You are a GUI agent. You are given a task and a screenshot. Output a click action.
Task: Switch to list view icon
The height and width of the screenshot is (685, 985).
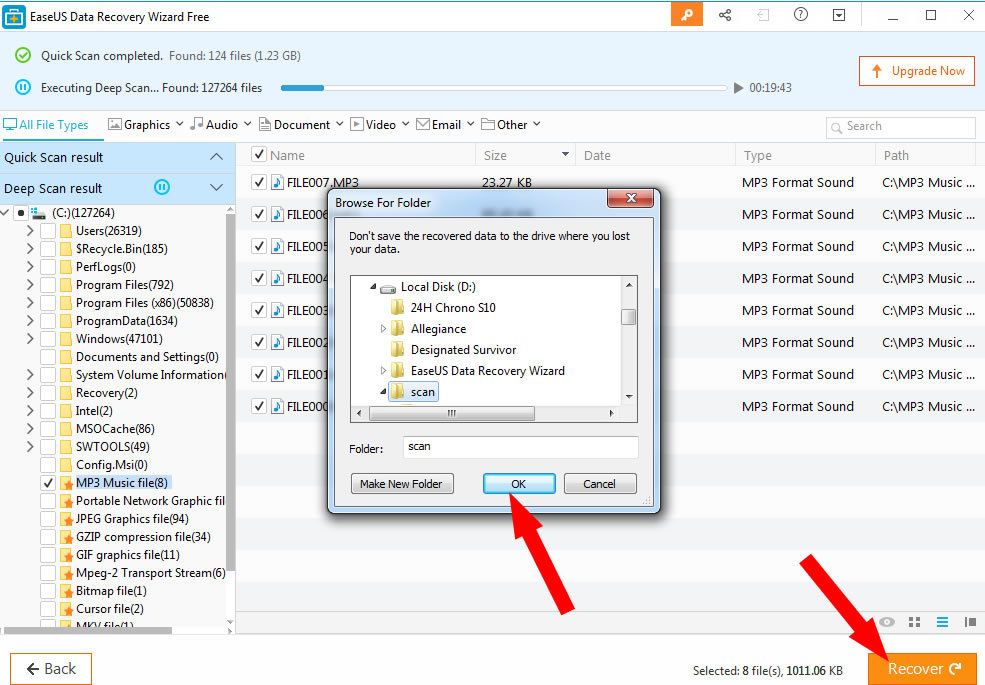942,622
